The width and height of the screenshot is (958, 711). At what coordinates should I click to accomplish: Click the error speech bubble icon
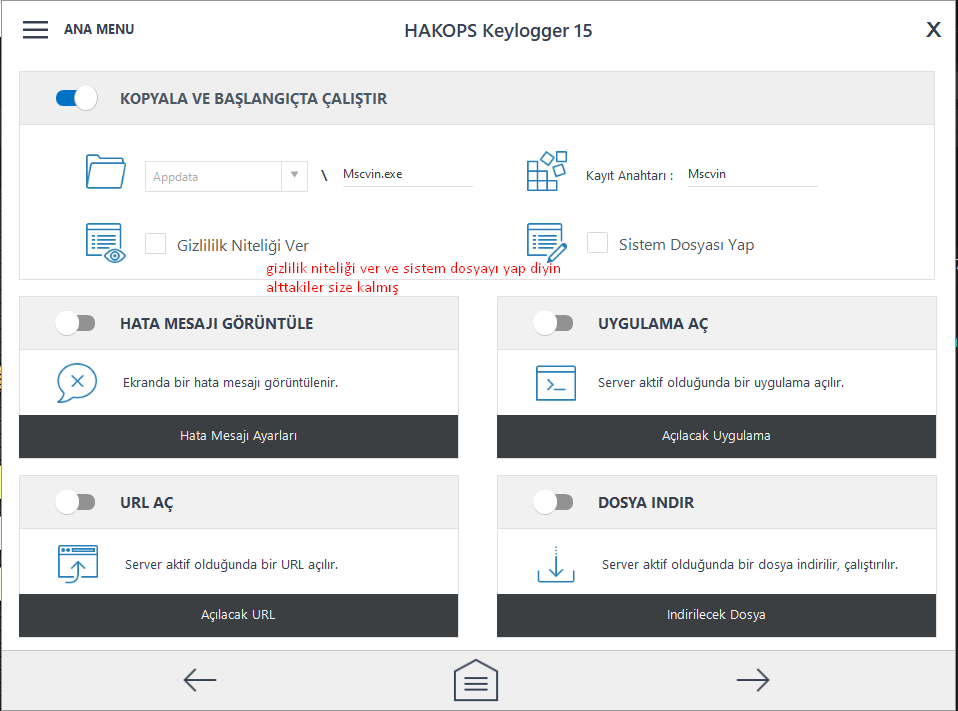coord(77,383)
